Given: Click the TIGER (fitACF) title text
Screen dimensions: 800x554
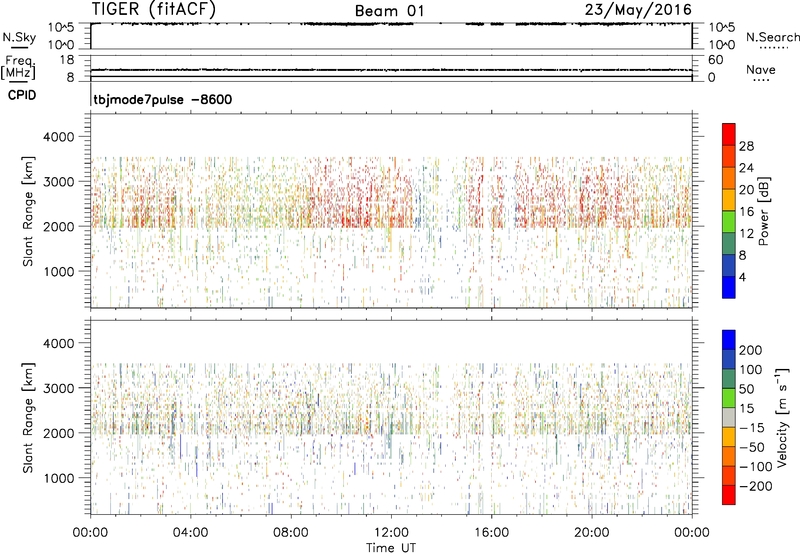Looking at the screenshot, I should 154,9.
